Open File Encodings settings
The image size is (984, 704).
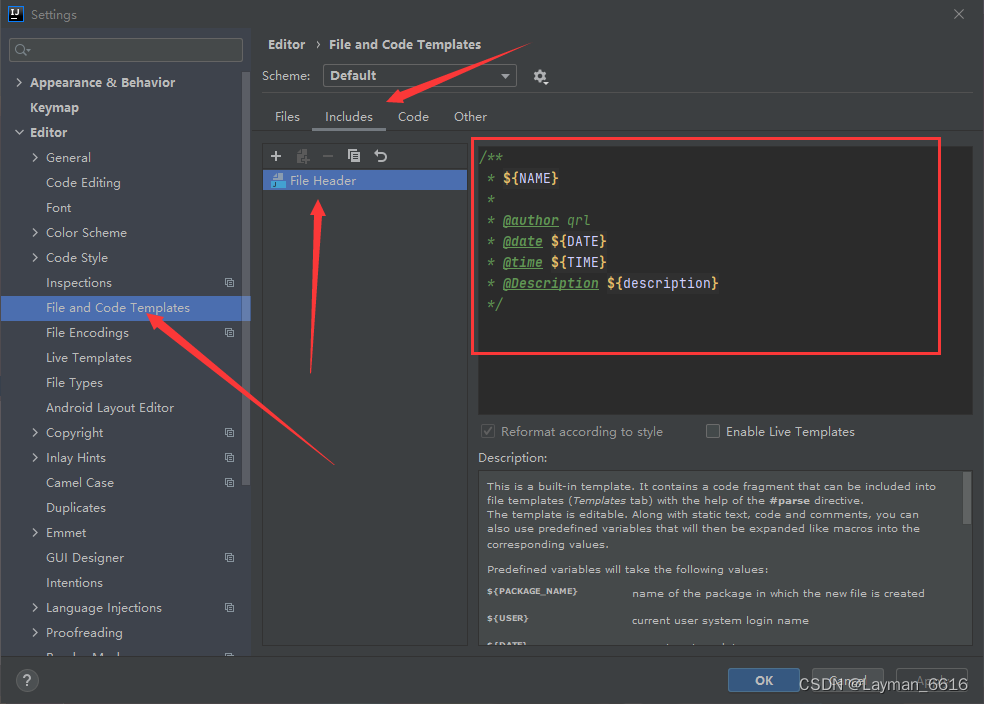[x=87, y=333]
